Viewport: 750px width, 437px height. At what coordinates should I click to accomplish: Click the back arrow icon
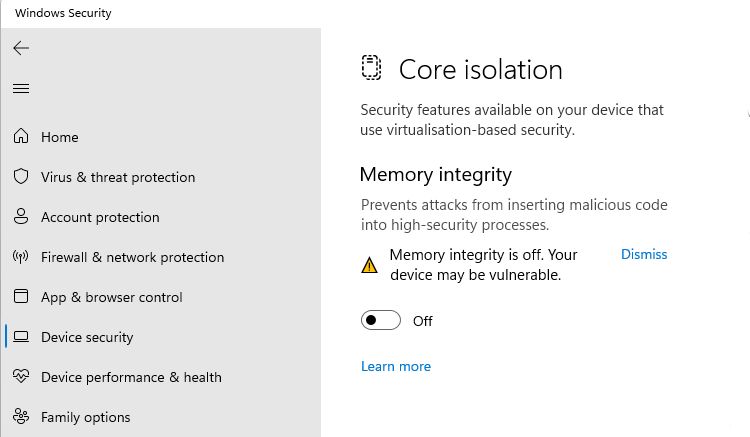[x=21, y=48]
